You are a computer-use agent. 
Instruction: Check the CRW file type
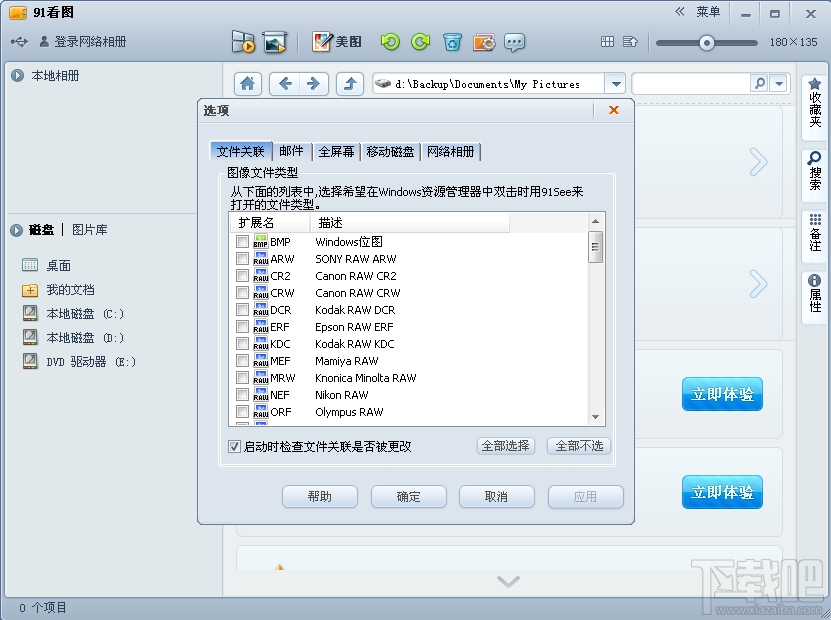(x=242, y=293)
